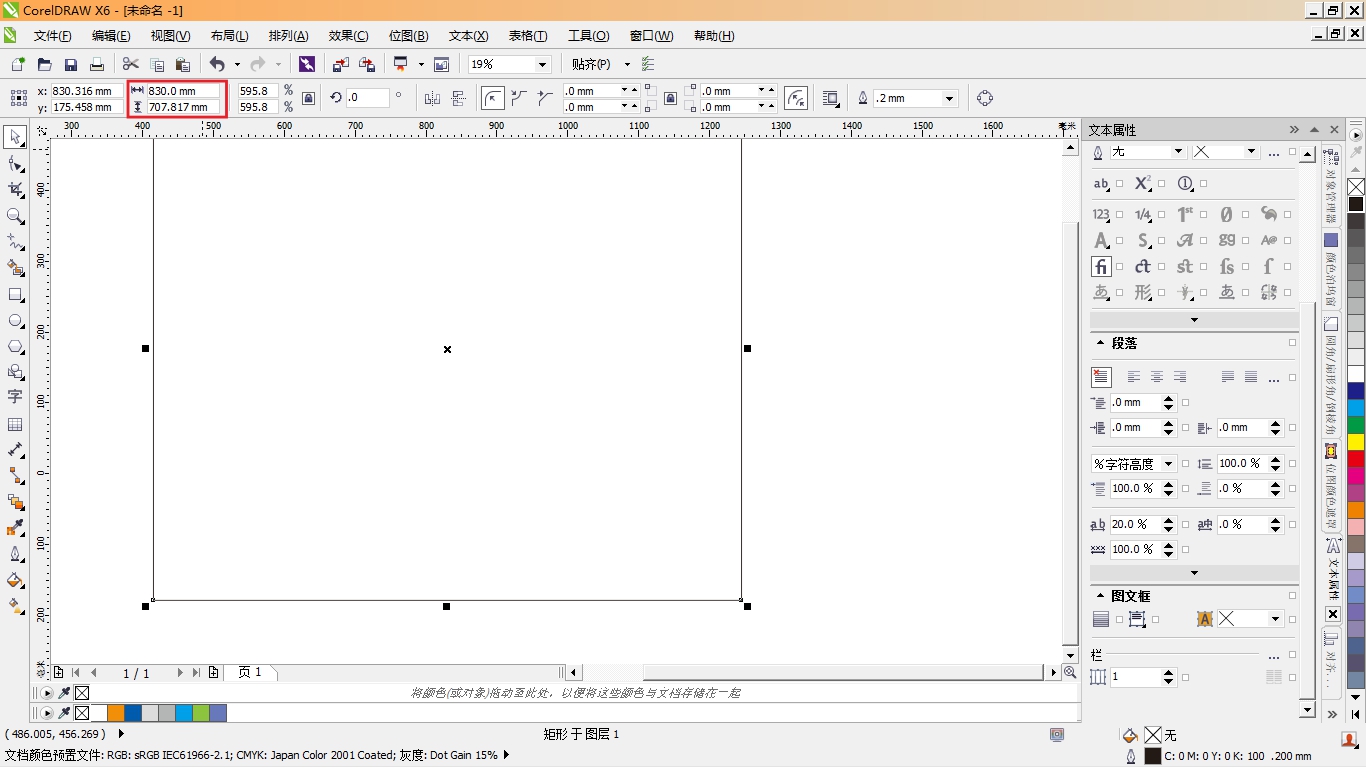Image resolution: width=1366 pixels, height=768 pixels.
Task: Expand more character options arrow
Action: [1194, 320]
